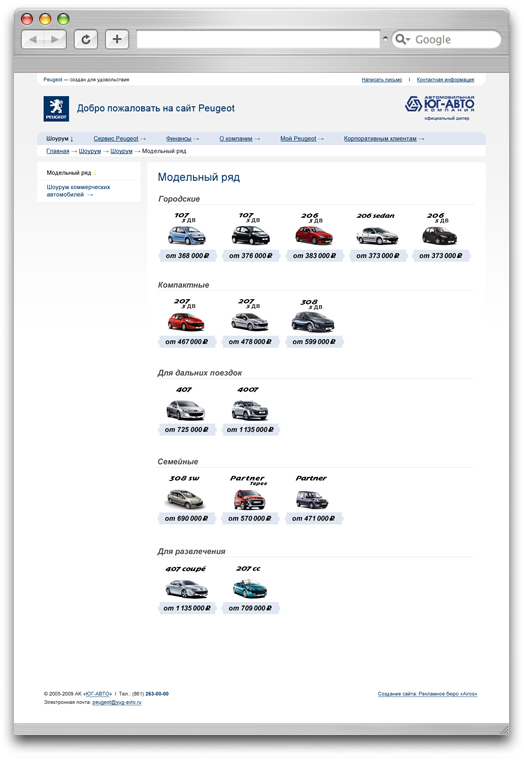The image size is (524, 761).
Task: Click the browser address bar field
Action: [258, 39]
